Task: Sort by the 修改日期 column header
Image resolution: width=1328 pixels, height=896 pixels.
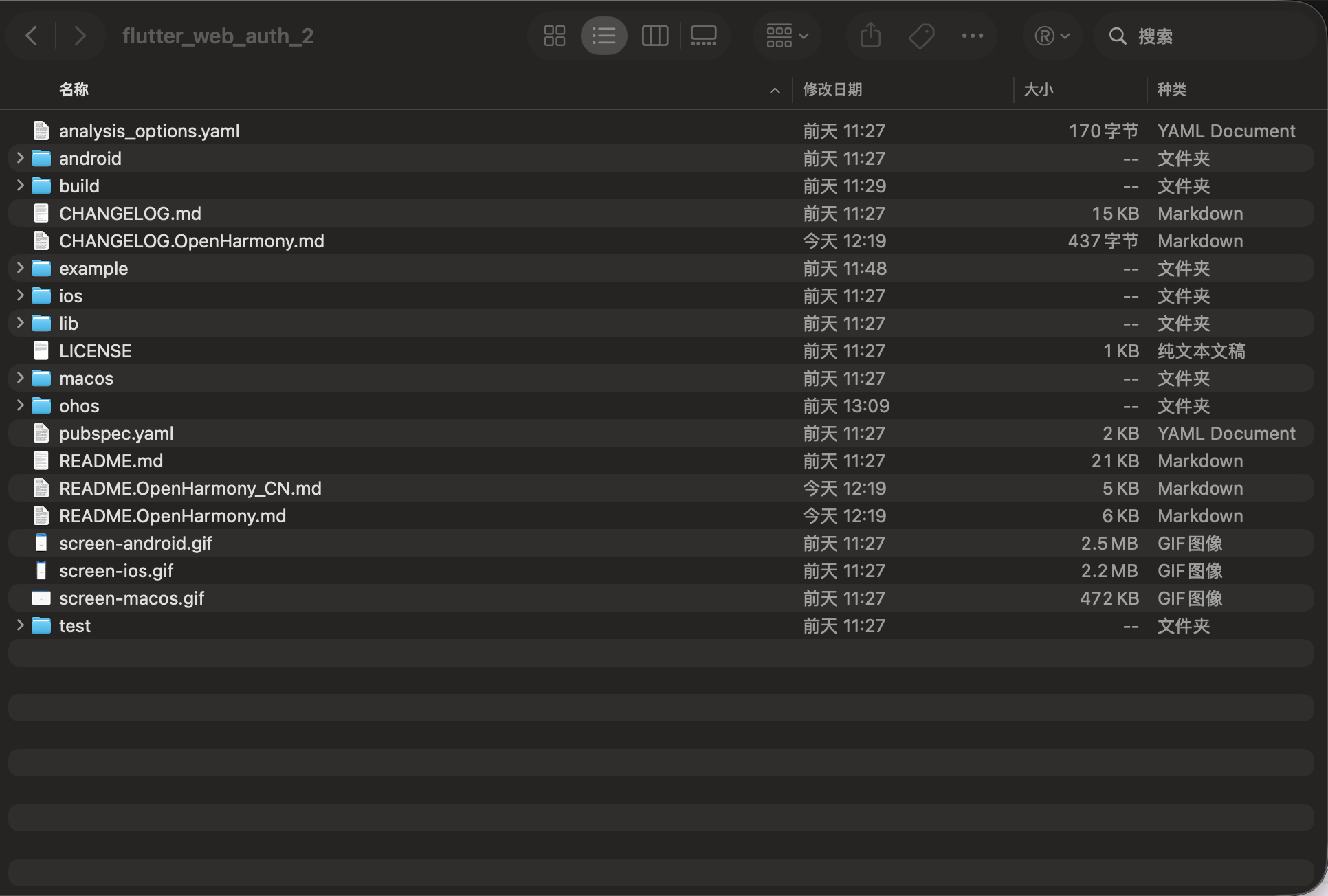Action: [832, 89]
